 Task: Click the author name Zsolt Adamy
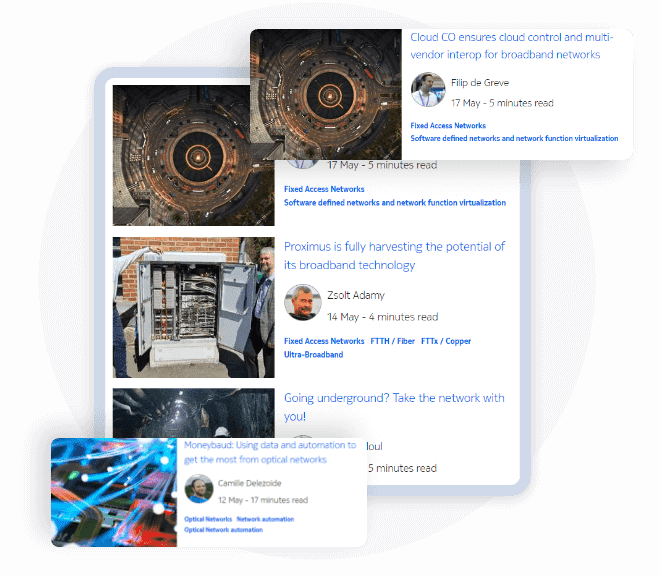pyautogui.click(x=356, y=295)
